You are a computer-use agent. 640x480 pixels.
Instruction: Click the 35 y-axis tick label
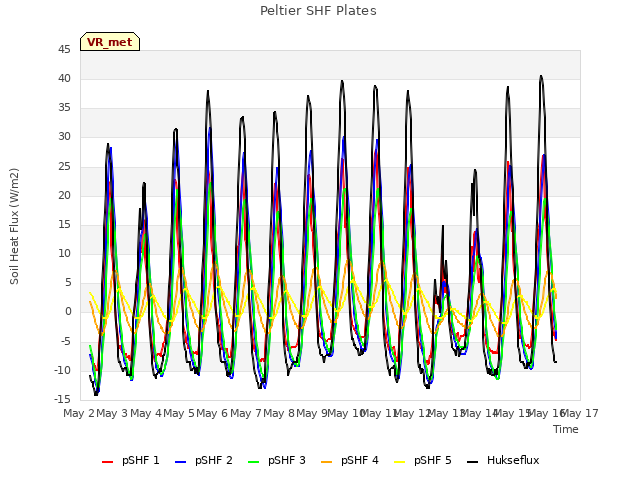click(x=64, y=108)
